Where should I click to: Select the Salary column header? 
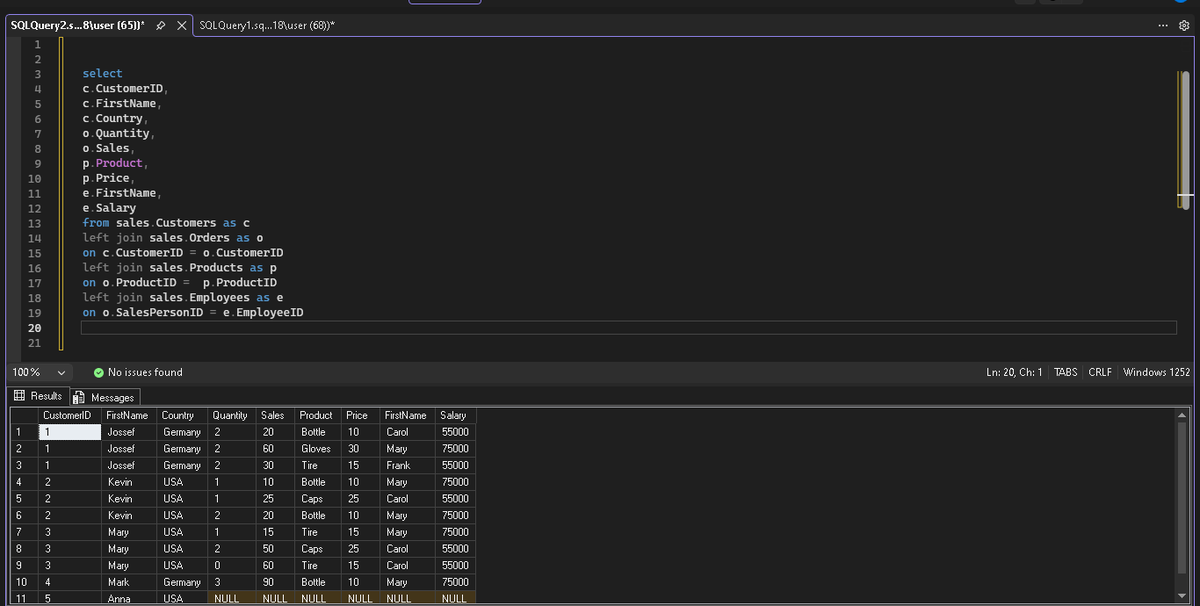[454, 415]
